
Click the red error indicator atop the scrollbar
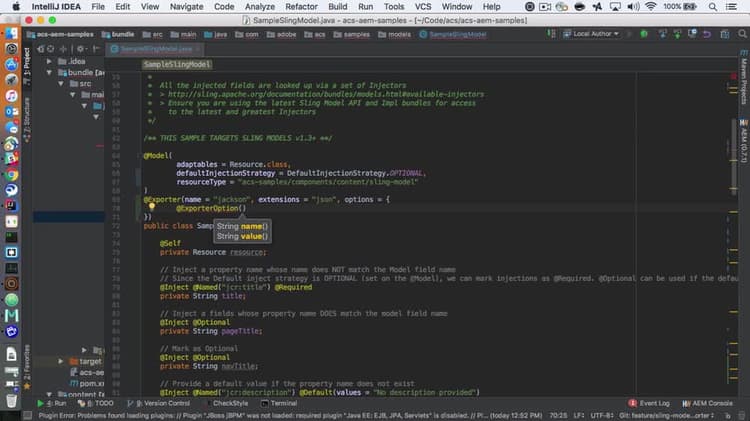(x=733, y=77)
